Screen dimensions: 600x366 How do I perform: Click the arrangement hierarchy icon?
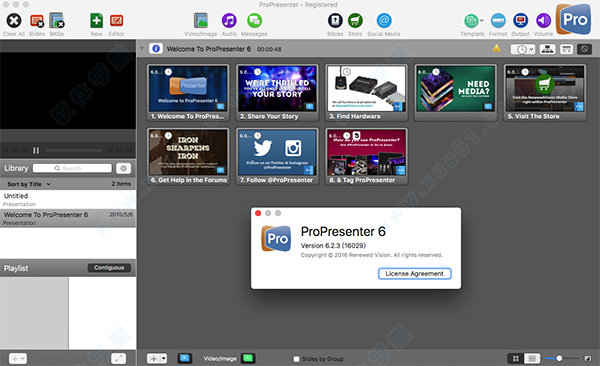[548, 49]
